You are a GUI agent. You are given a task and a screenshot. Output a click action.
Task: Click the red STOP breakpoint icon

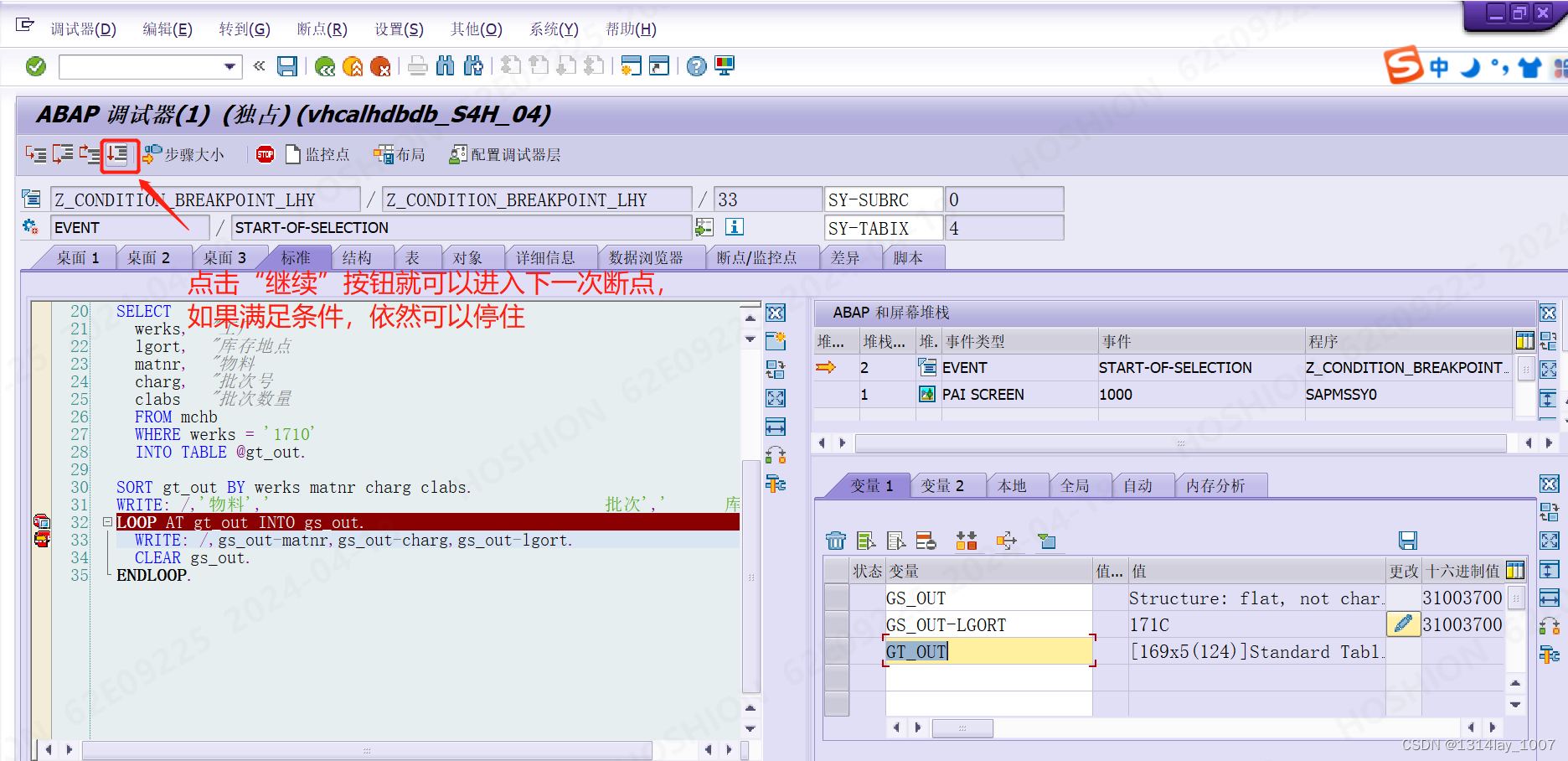coord(266,154)
